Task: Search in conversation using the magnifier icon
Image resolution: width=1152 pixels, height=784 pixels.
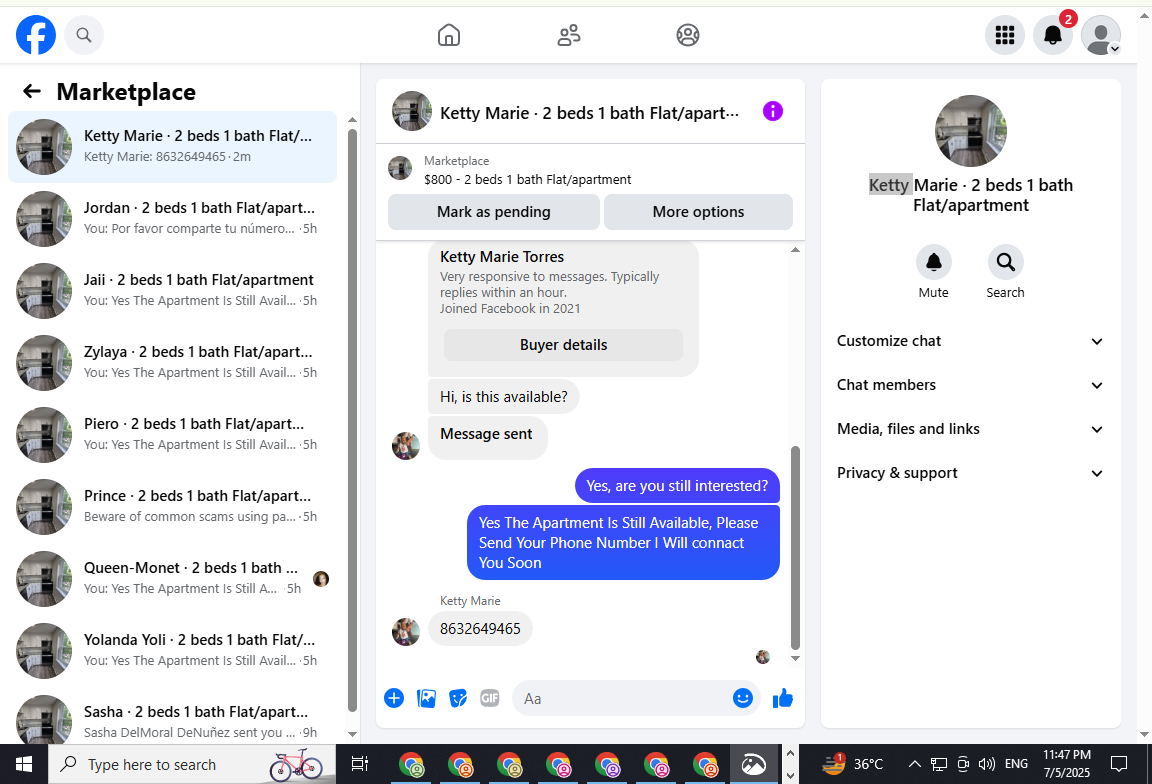Action: pyautogui.click(x=1005, y=262)
